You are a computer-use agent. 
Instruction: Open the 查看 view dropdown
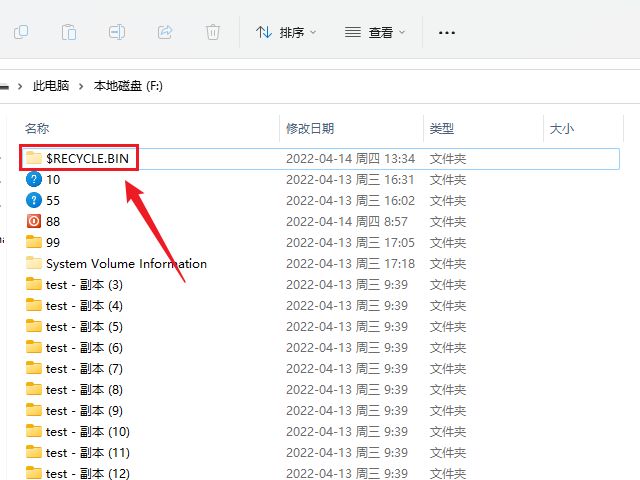pos(375,32)
